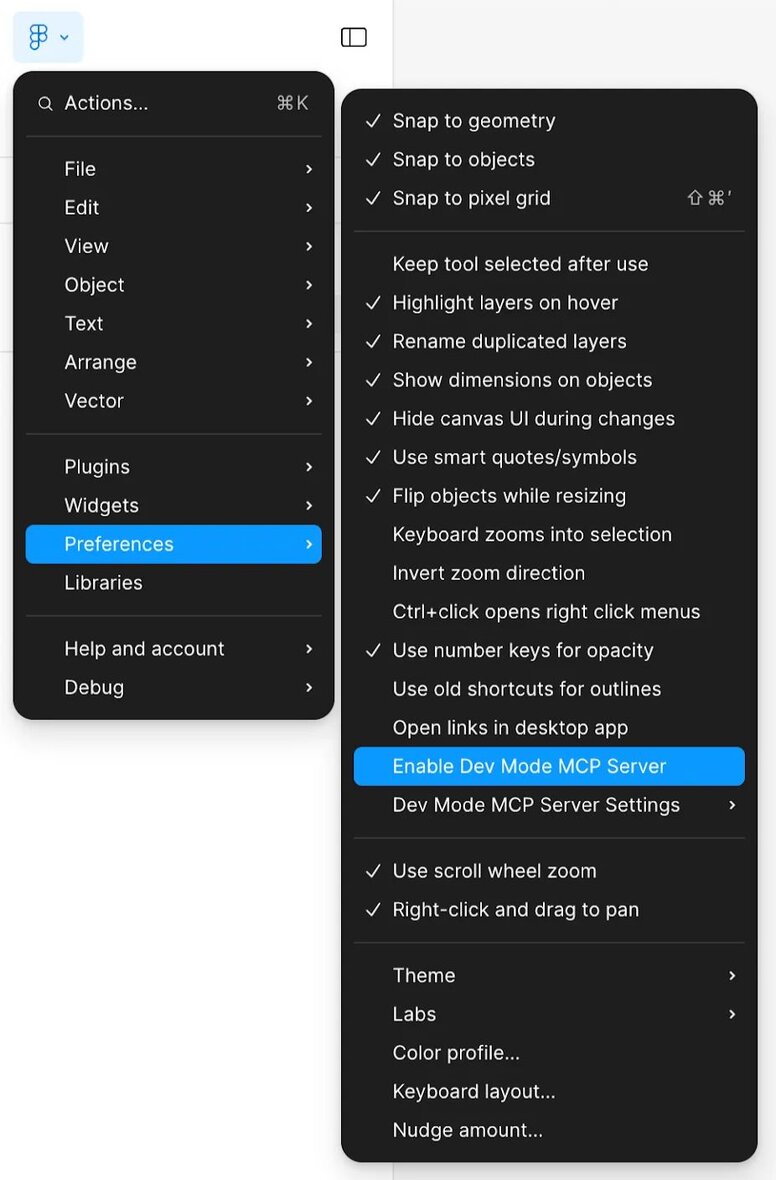776x1180 pixels.
Task: Open the chevron next to the Figma logo
Action: tap(62, 37)
